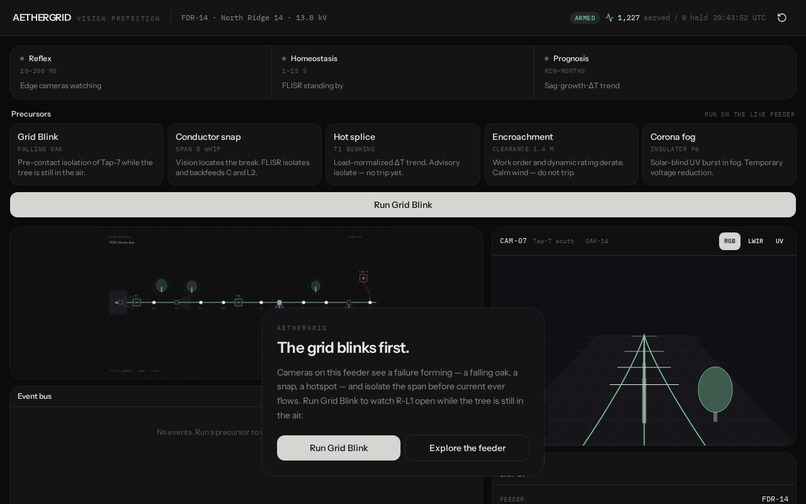Viewport: 806px width, 504px height.
Task: Click the dialog heading The grid blinks first.
Action: pyautogui.click(x=343, y=348)
